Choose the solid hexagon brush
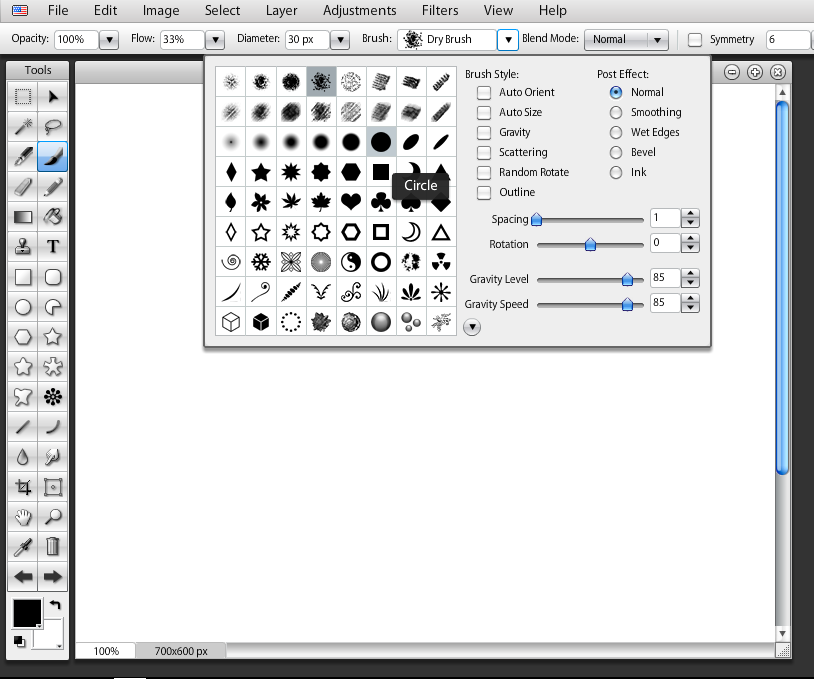The height and width of the screenshot is (679, 814). point(351,172)
